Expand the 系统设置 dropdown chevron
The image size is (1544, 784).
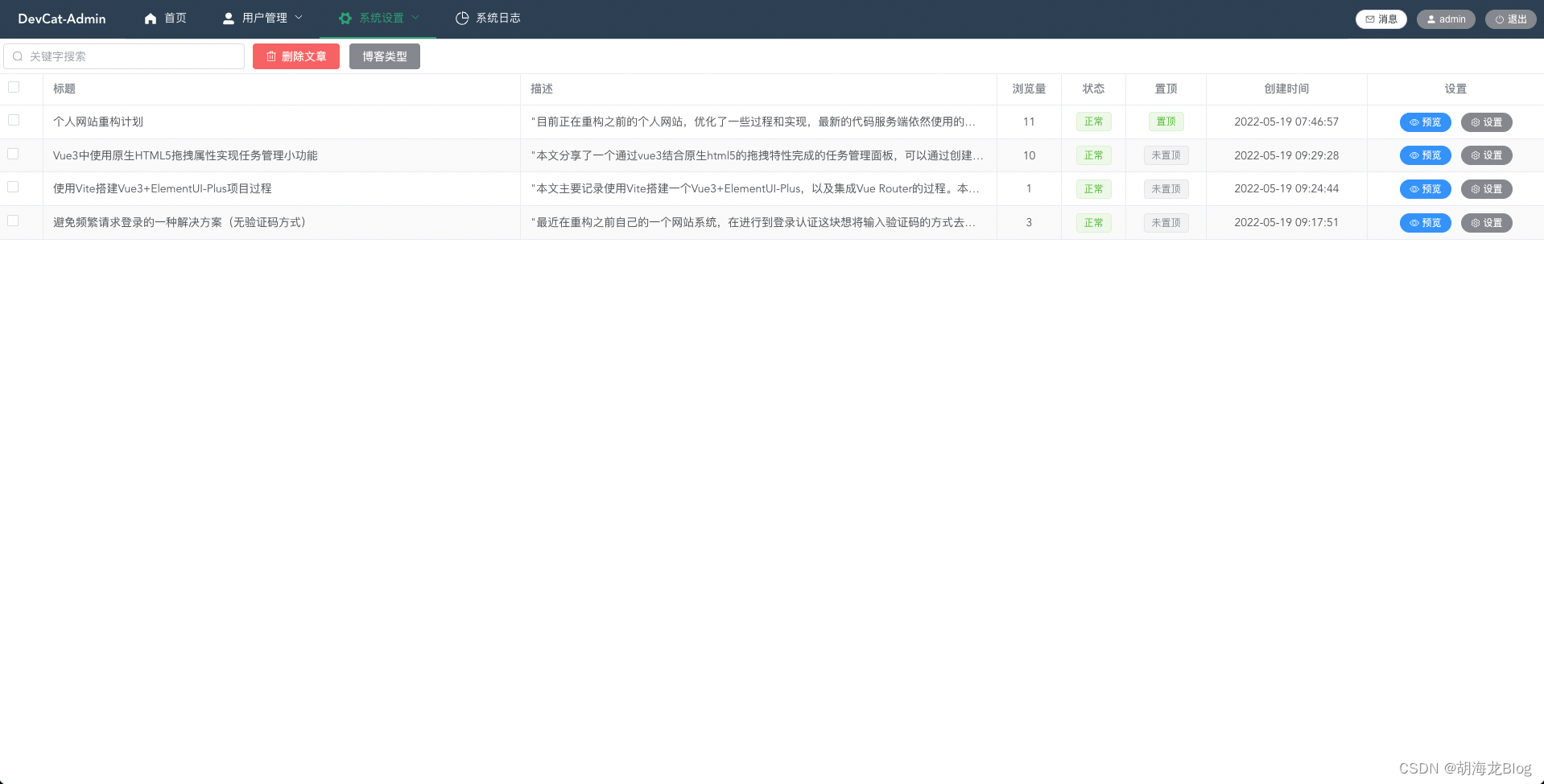[415, 18]
